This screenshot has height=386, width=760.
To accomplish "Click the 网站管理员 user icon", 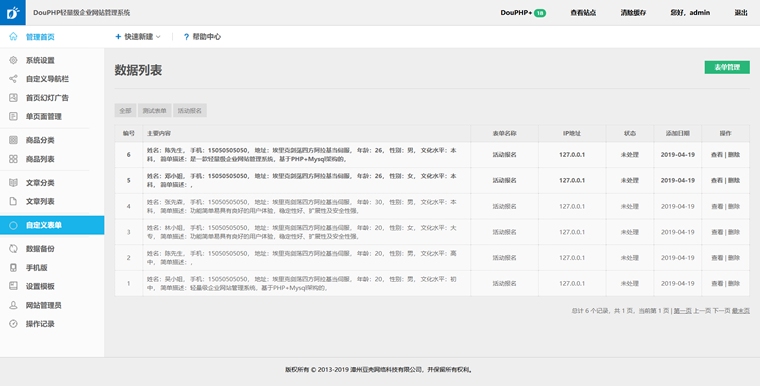I will pyautogui.click(x=13, y=306).
